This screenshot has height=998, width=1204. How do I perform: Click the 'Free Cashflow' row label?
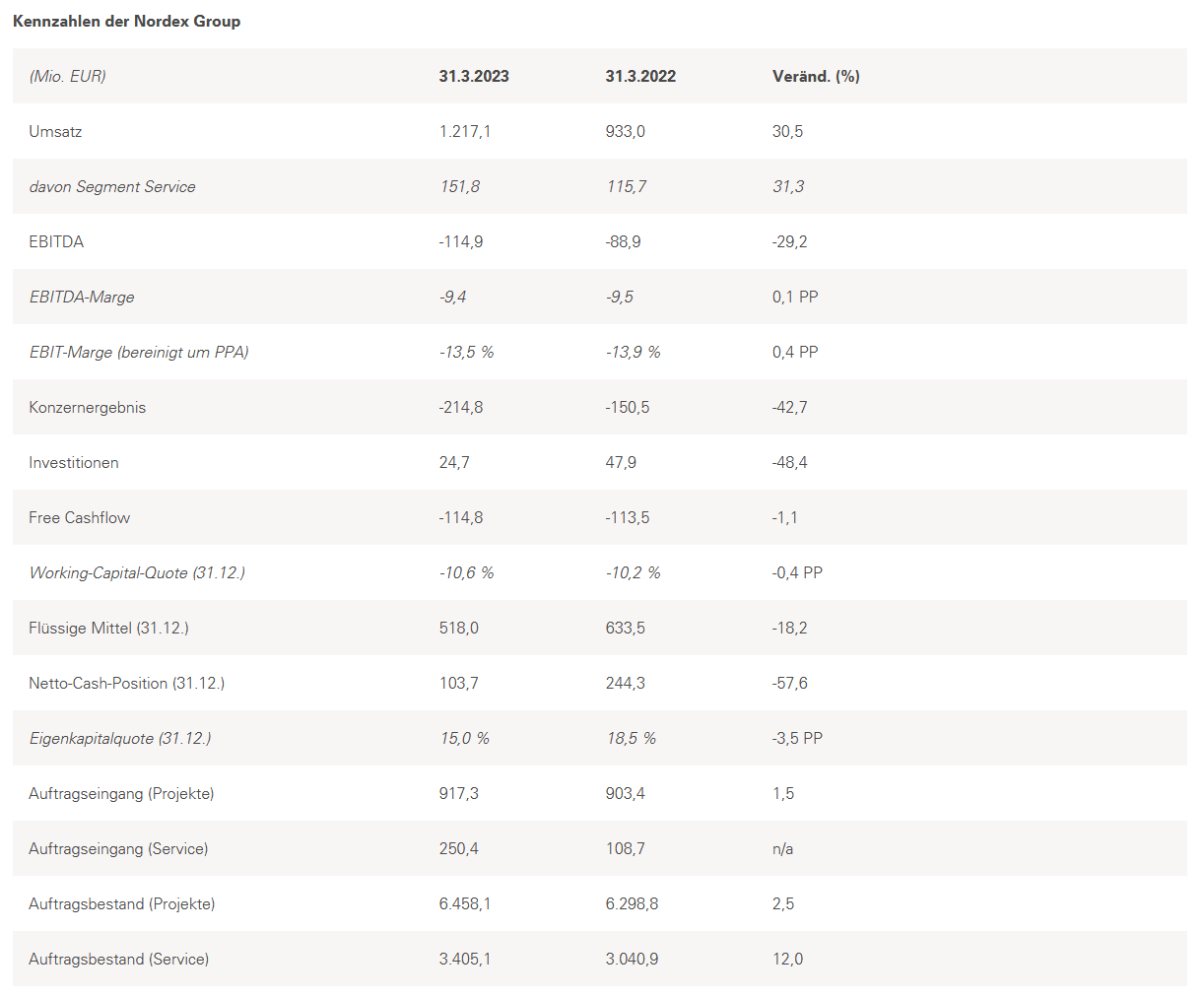click(79, 517)
